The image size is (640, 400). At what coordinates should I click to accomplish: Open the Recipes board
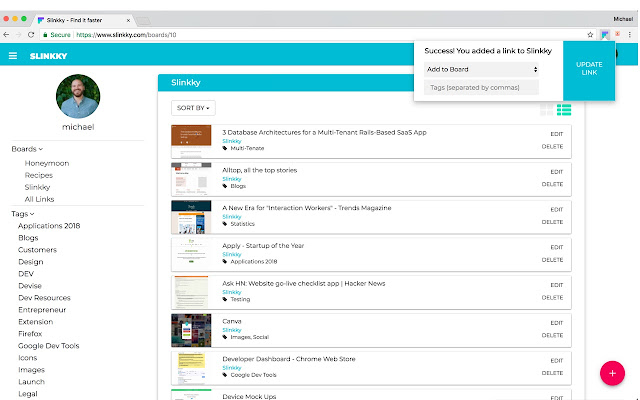click(38, 175)
